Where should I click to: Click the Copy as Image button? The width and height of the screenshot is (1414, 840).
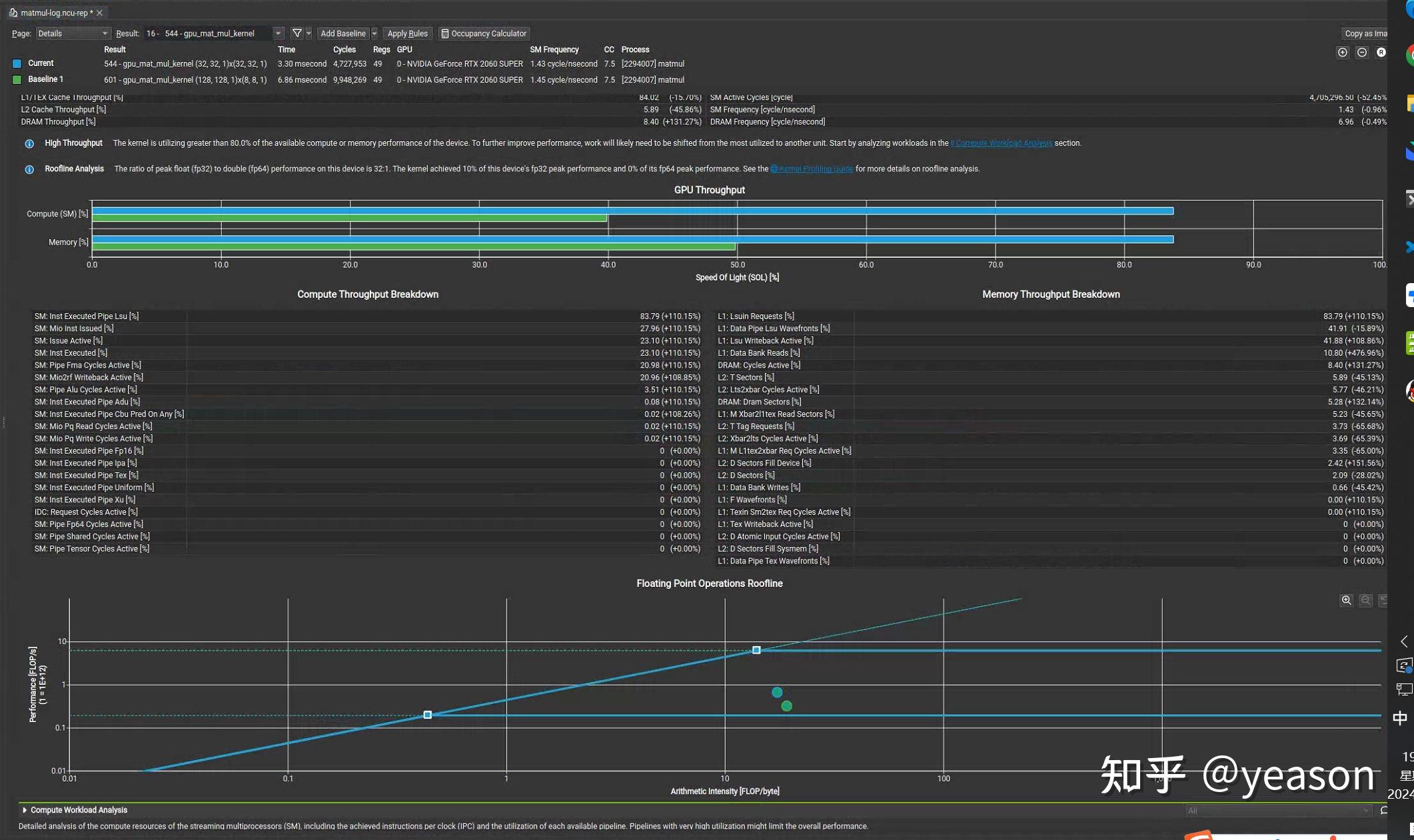1365,33
